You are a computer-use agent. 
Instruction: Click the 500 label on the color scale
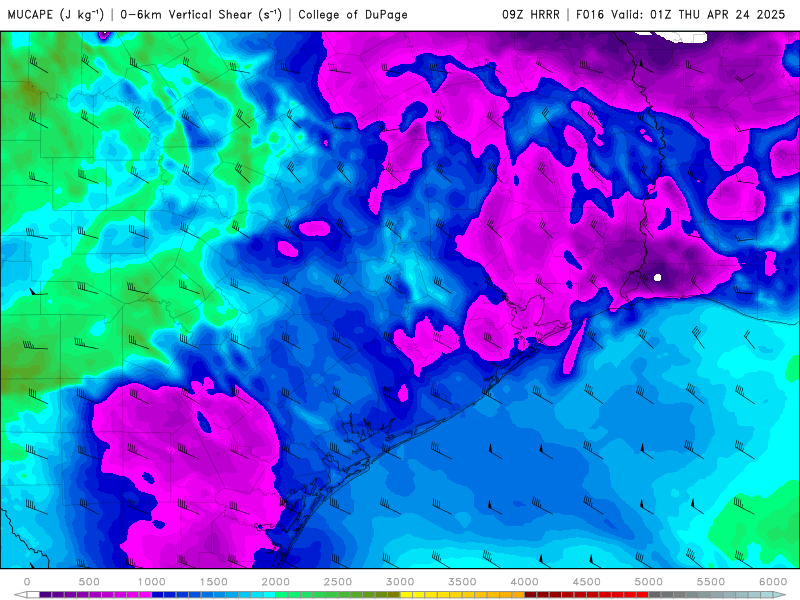(x=89, y=582)
